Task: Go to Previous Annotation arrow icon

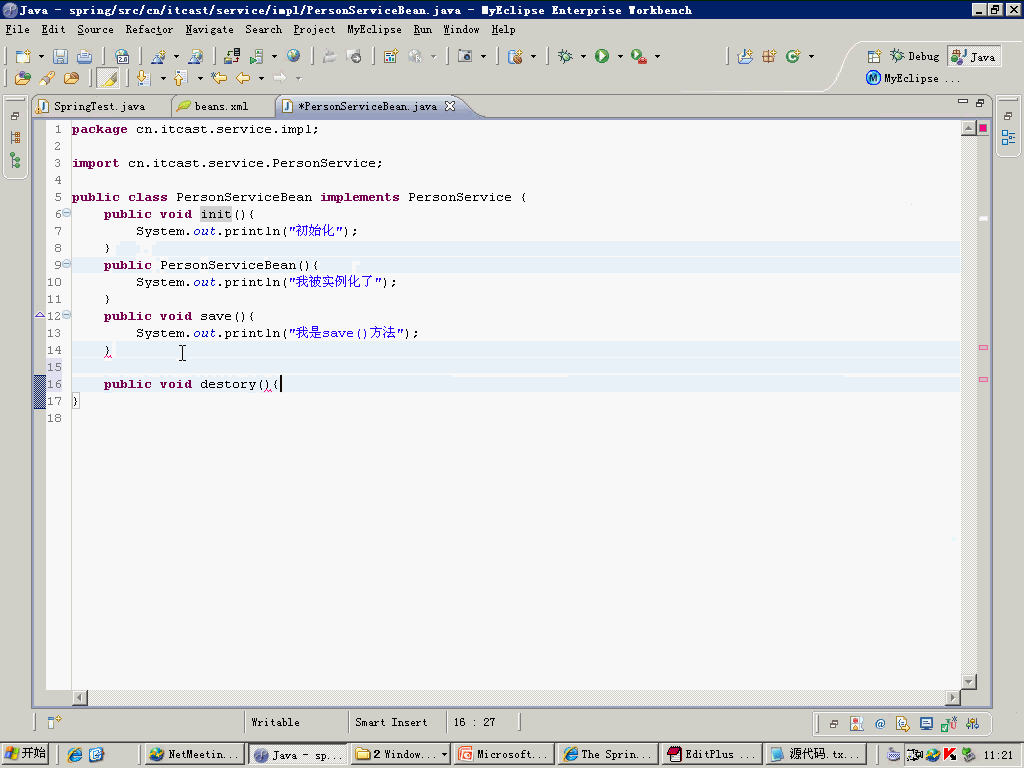Action: [x=181, y=78]
